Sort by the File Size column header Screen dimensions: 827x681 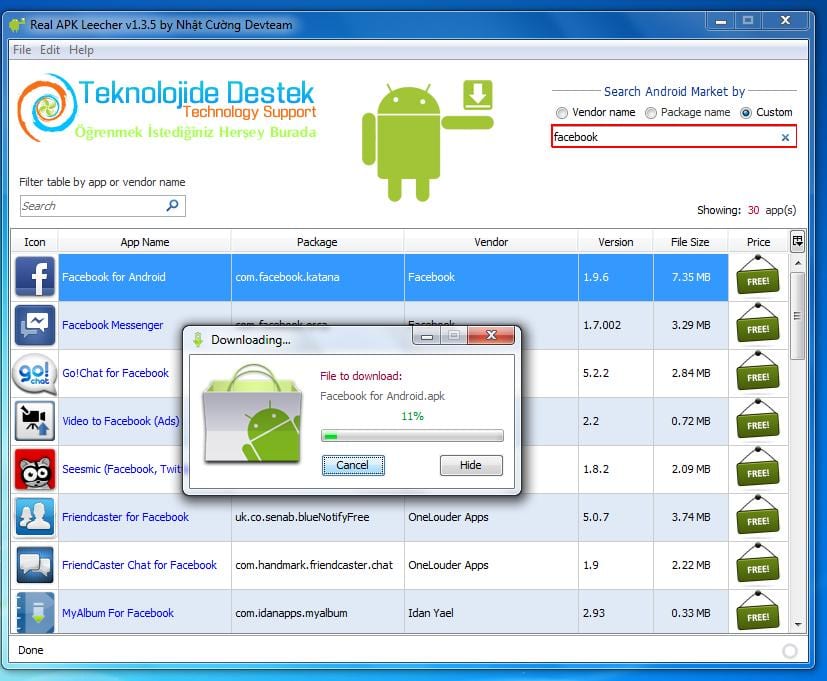click(x=690, y=242)
